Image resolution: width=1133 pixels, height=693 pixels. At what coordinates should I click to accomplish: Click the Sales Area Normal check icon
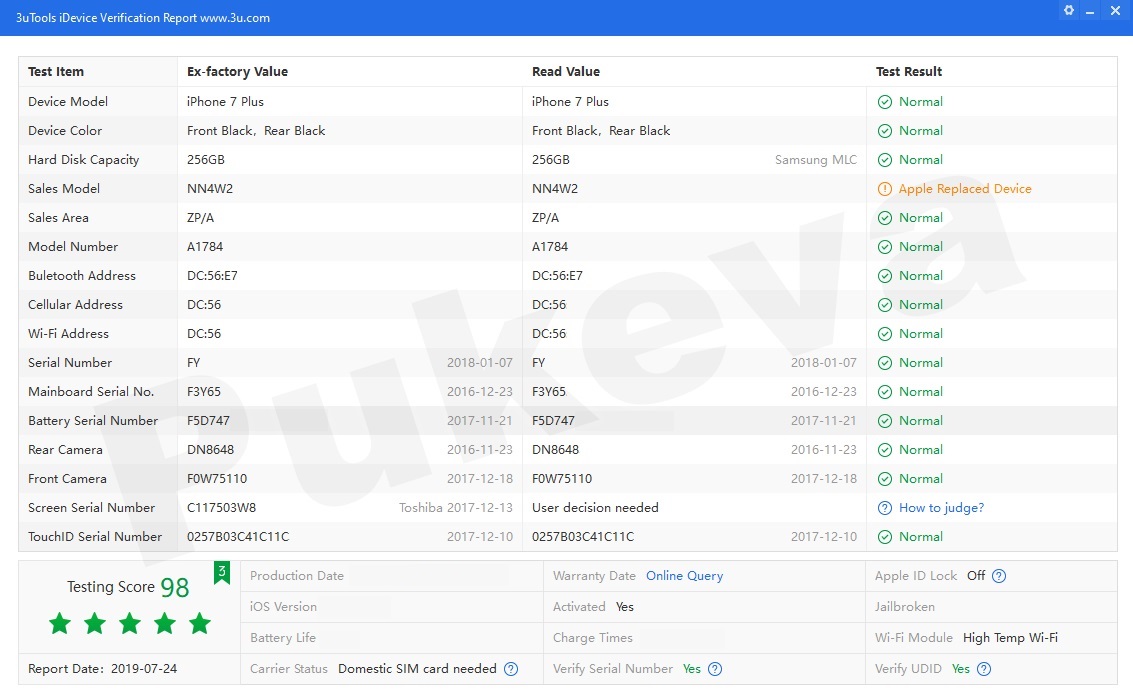coord(884,218)
